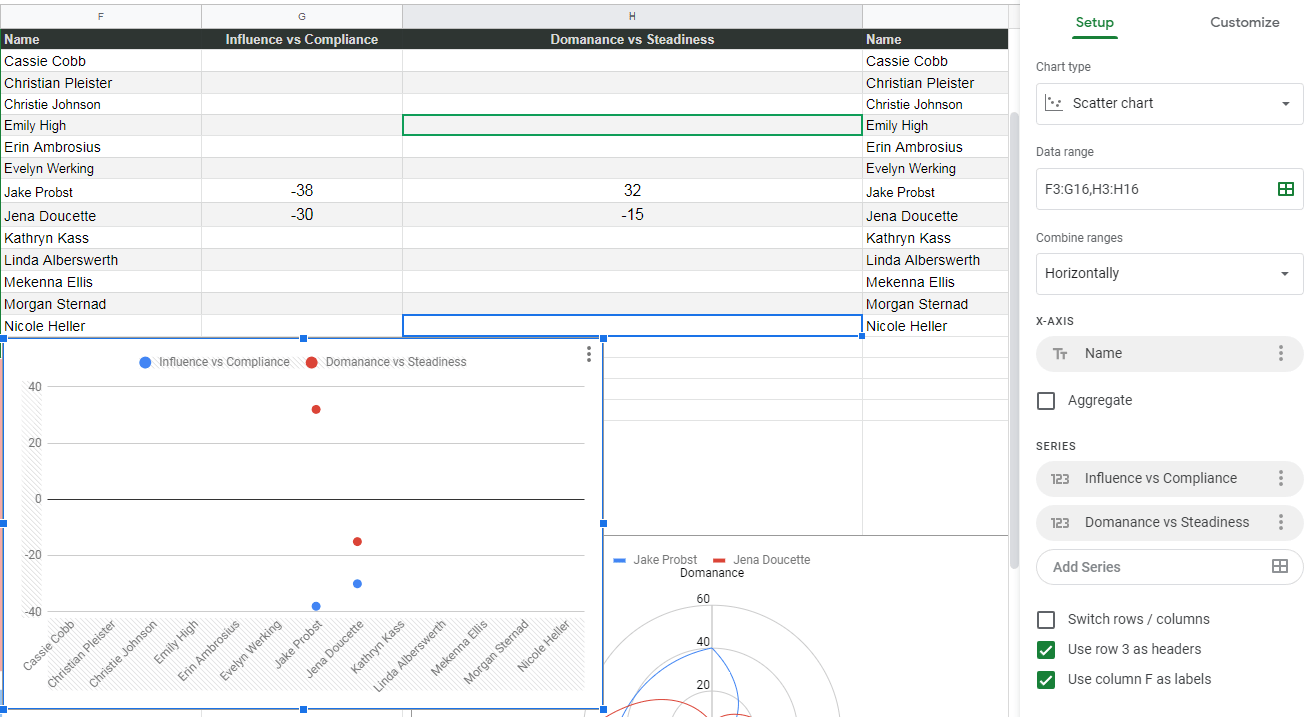Select Nicole Heller in right Name column
Image resolution: width=1308 pixels, height=717 pixels.
click(935, 326)
